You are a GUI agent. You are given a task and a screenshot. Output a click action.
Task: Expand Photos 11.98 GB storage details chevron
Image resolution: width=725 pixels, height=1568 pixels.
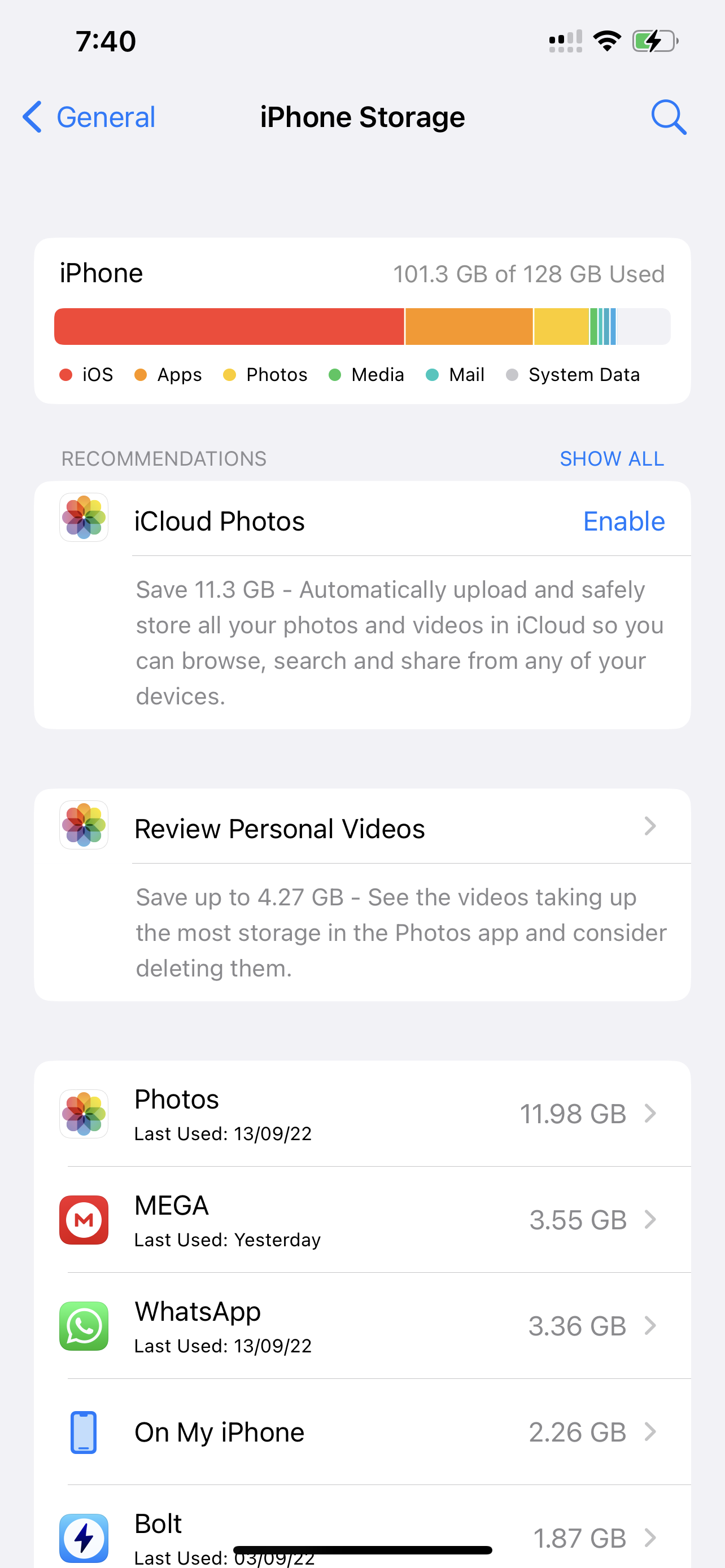pos(650,1113)
